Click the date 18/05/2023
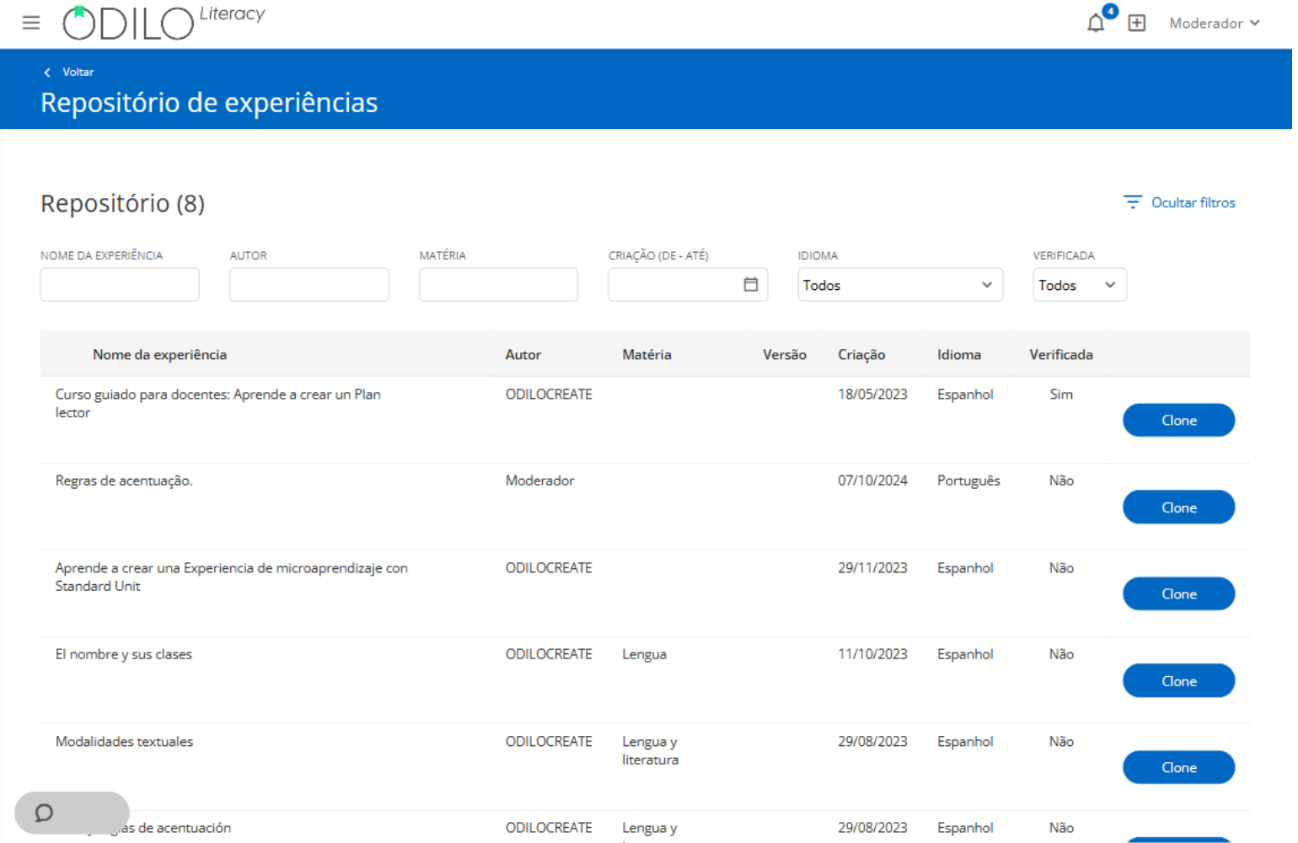The height and width of the screenshot is (843, 1298). [873, 394]
